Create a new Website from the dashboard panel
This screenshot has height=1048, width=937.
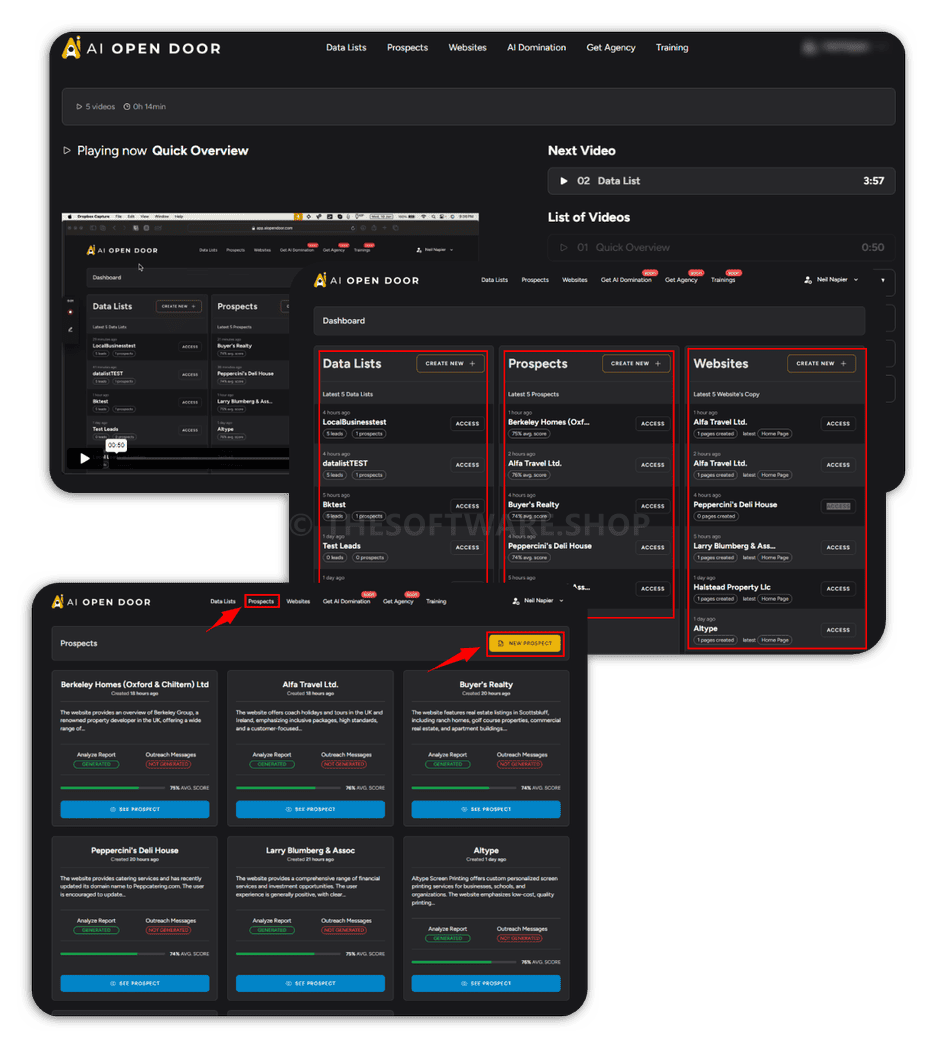coord(821,364)
